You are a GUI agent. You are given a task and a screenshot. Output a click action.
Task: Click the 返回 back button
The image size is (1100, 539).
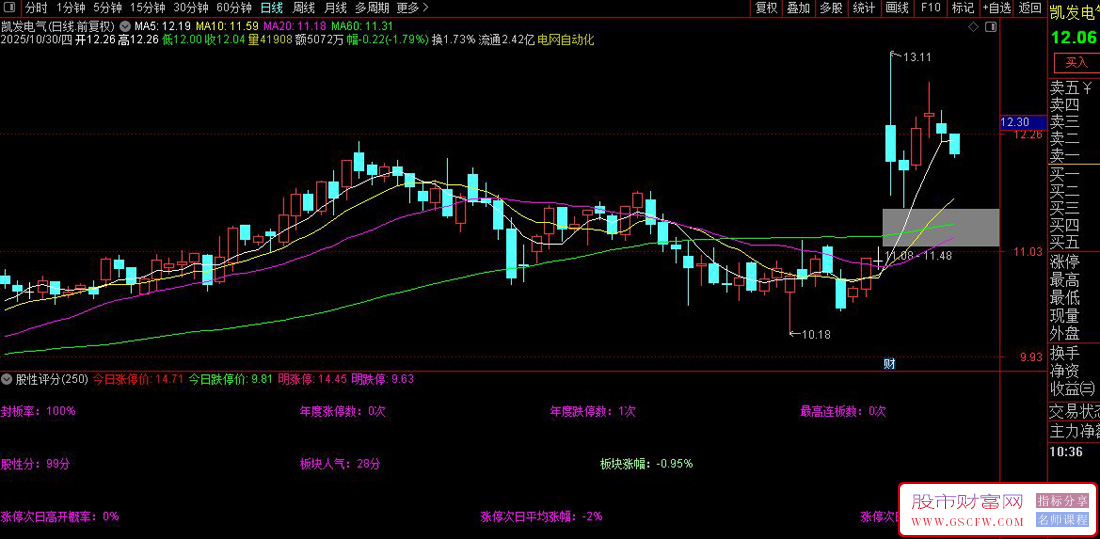tap(1030, 8)
